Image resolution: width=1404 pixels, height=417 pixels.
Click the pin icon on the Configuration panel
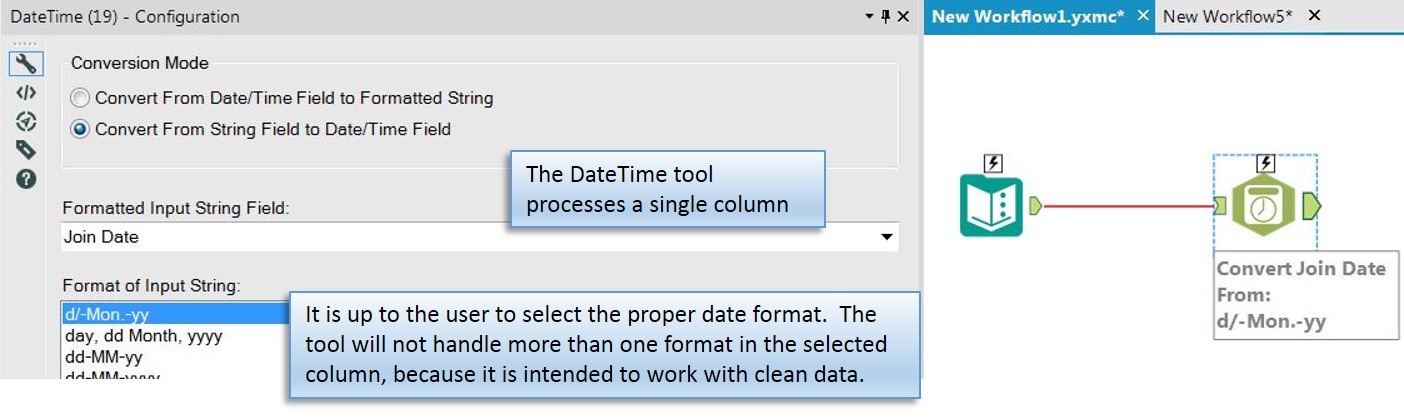885,16
